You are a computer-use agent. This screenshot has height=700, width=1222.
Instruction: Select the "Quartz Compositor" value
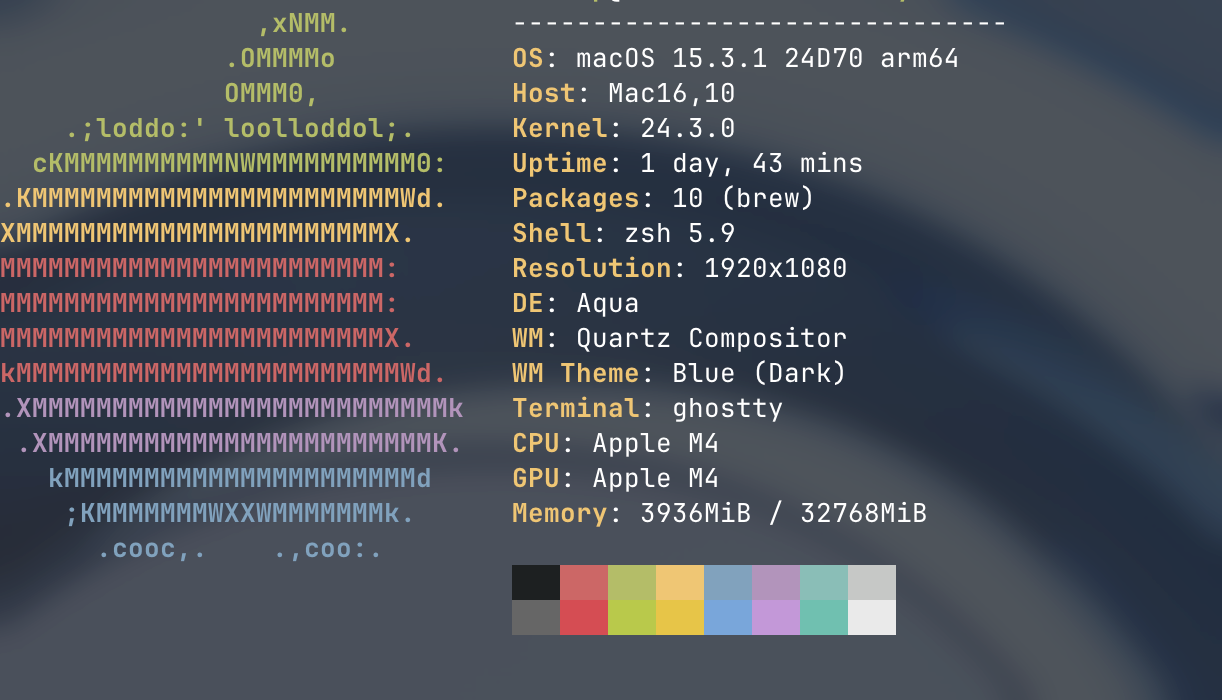[712, 338]
